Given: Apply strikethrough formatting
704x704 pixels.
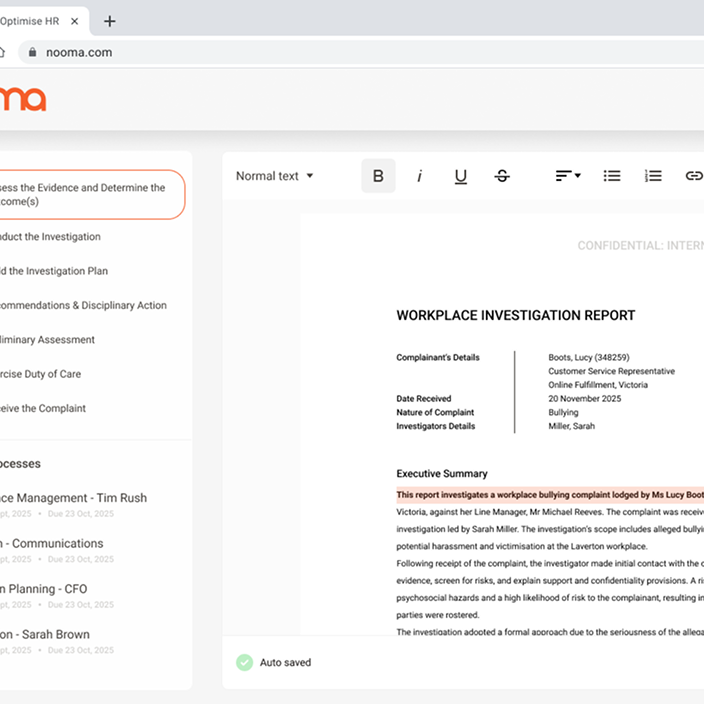Looking at the screenshot, I should point(502,176).
